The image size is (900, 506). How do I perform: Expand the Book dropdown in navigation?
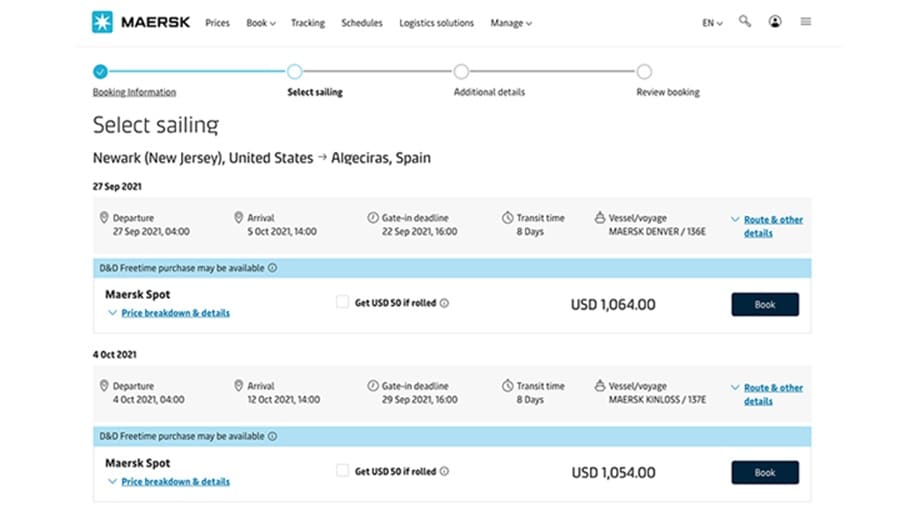pos(261,23)
